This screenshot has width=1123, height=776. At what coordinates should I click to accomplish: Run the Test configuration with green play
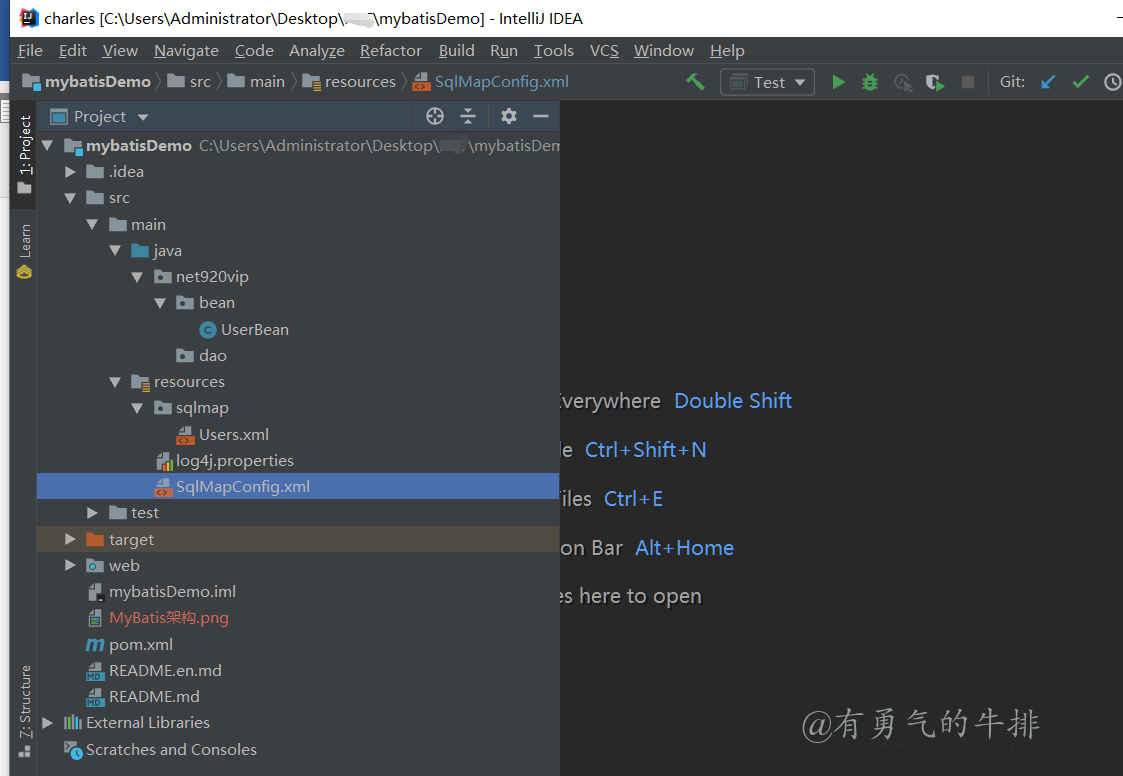point(839,82)
